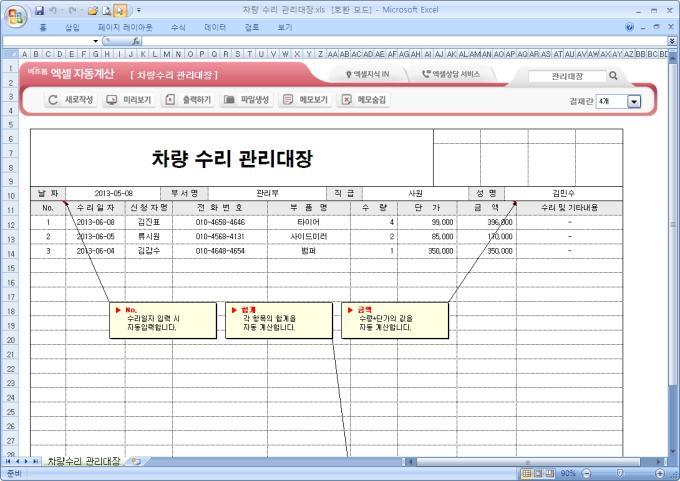
Task: Click the 메모숨김 button
Action: tap(363, 100)
